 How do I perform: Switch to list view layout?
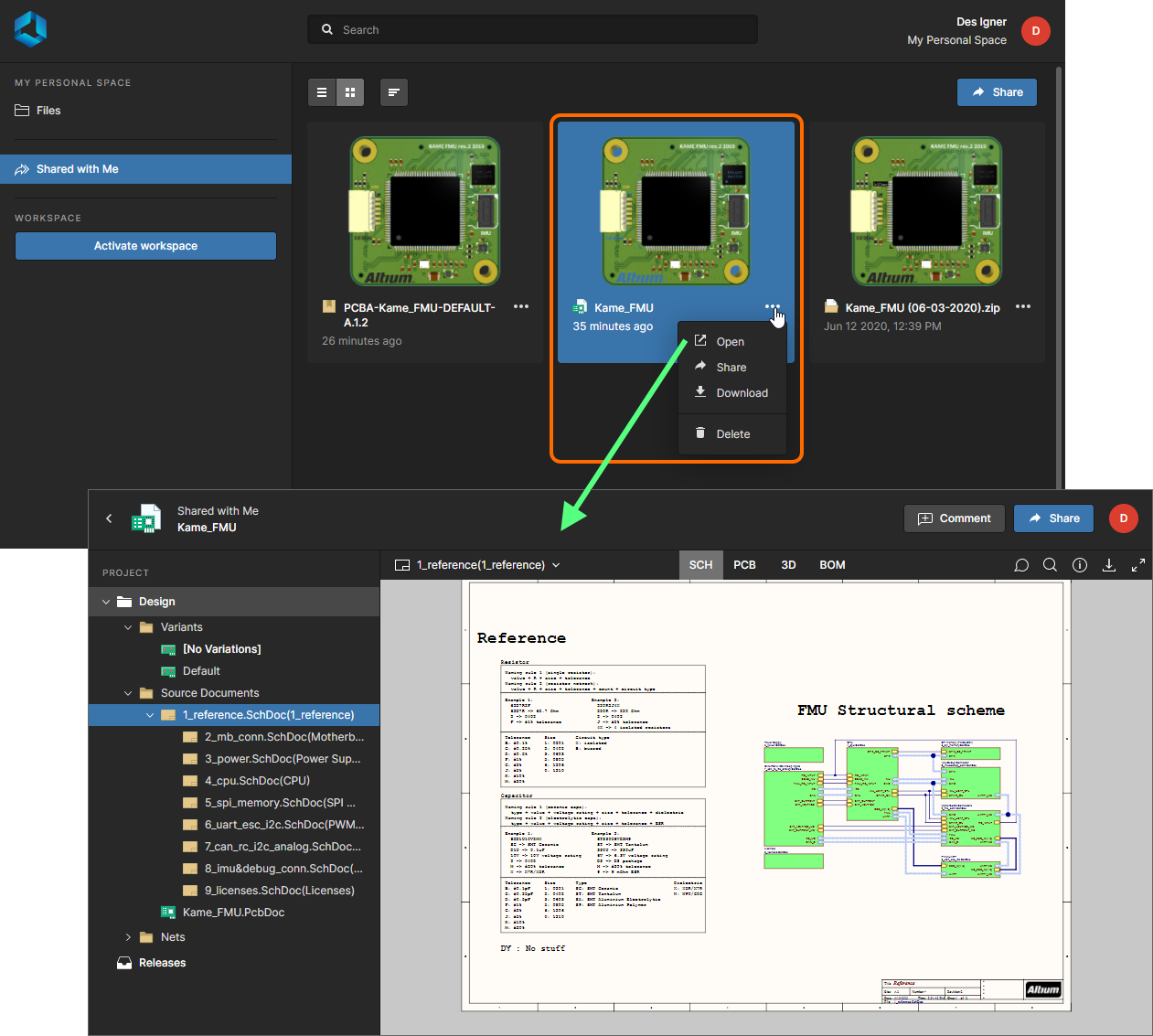321,92
